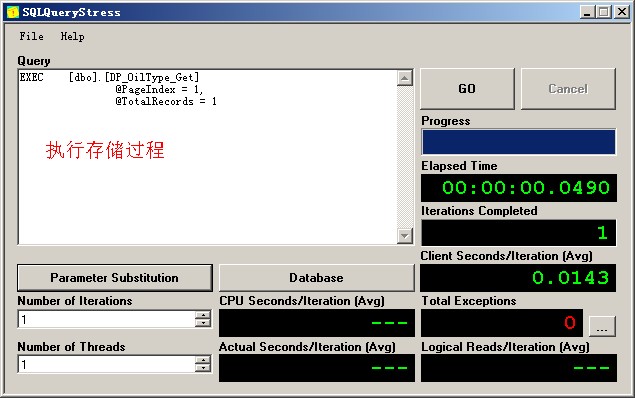This screenshot has width=635, height=398.
Task: Click the Iterations Completed value display
Action: click(519, 233)
